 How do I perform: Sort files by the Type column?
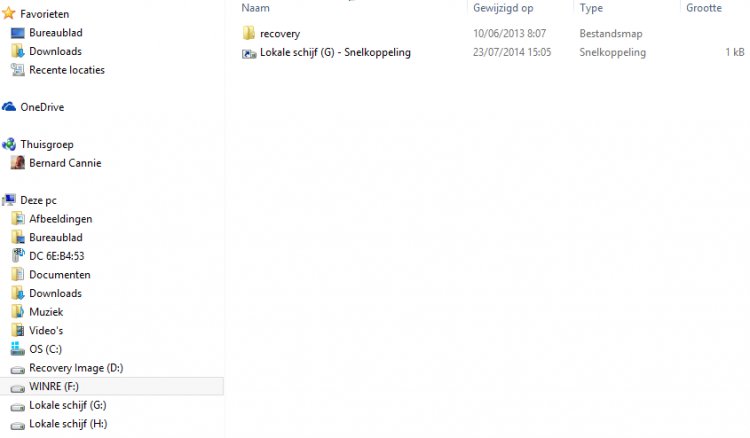click(591, 8)
